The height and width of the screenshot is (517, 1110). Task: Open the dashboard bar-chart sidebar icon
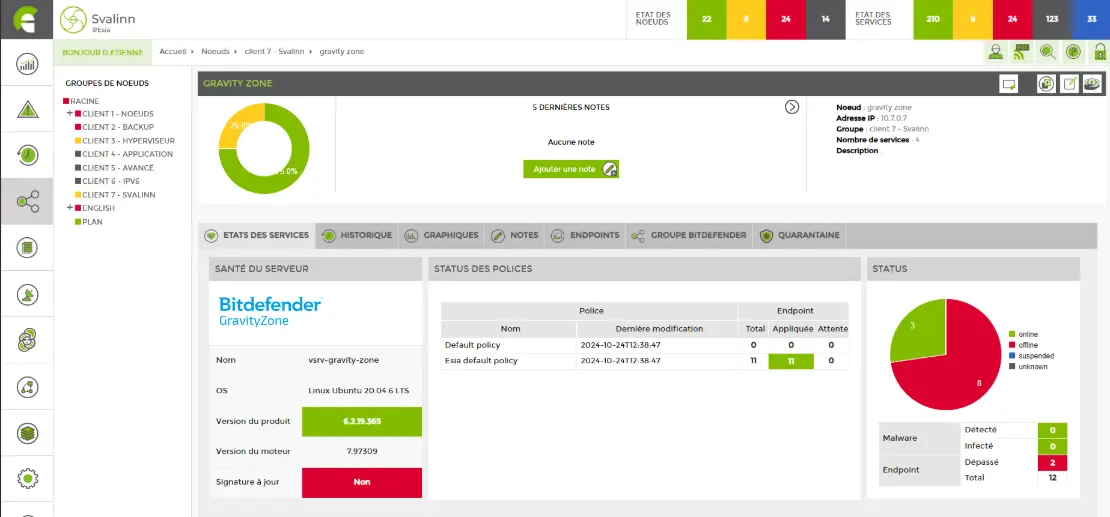click(x=27, y=65)
